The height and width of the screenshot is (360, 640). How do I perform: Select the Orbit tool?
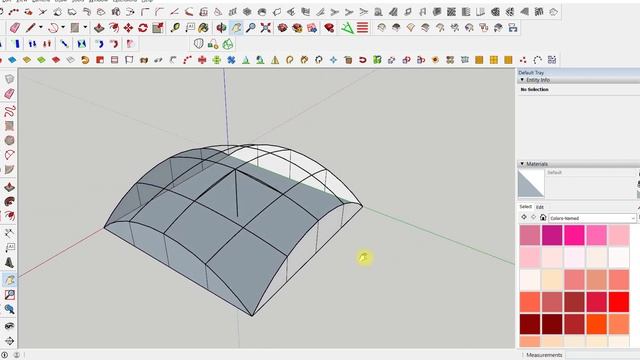click(221, 28)
